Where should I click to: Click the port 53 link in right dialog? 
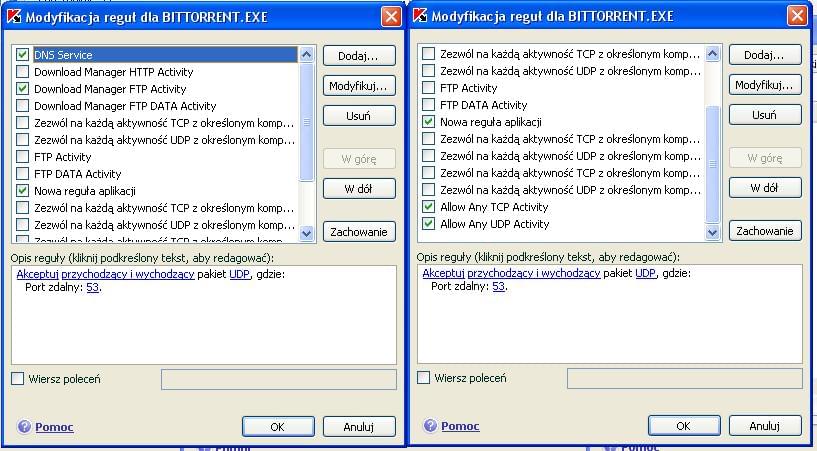pyautogui.click(x=499, y=286)
